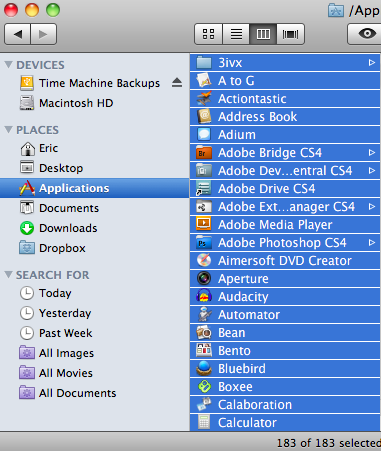Click the Bean app icon
The height and width of the screenshot is (451, 381).
[x=204, y=332]
